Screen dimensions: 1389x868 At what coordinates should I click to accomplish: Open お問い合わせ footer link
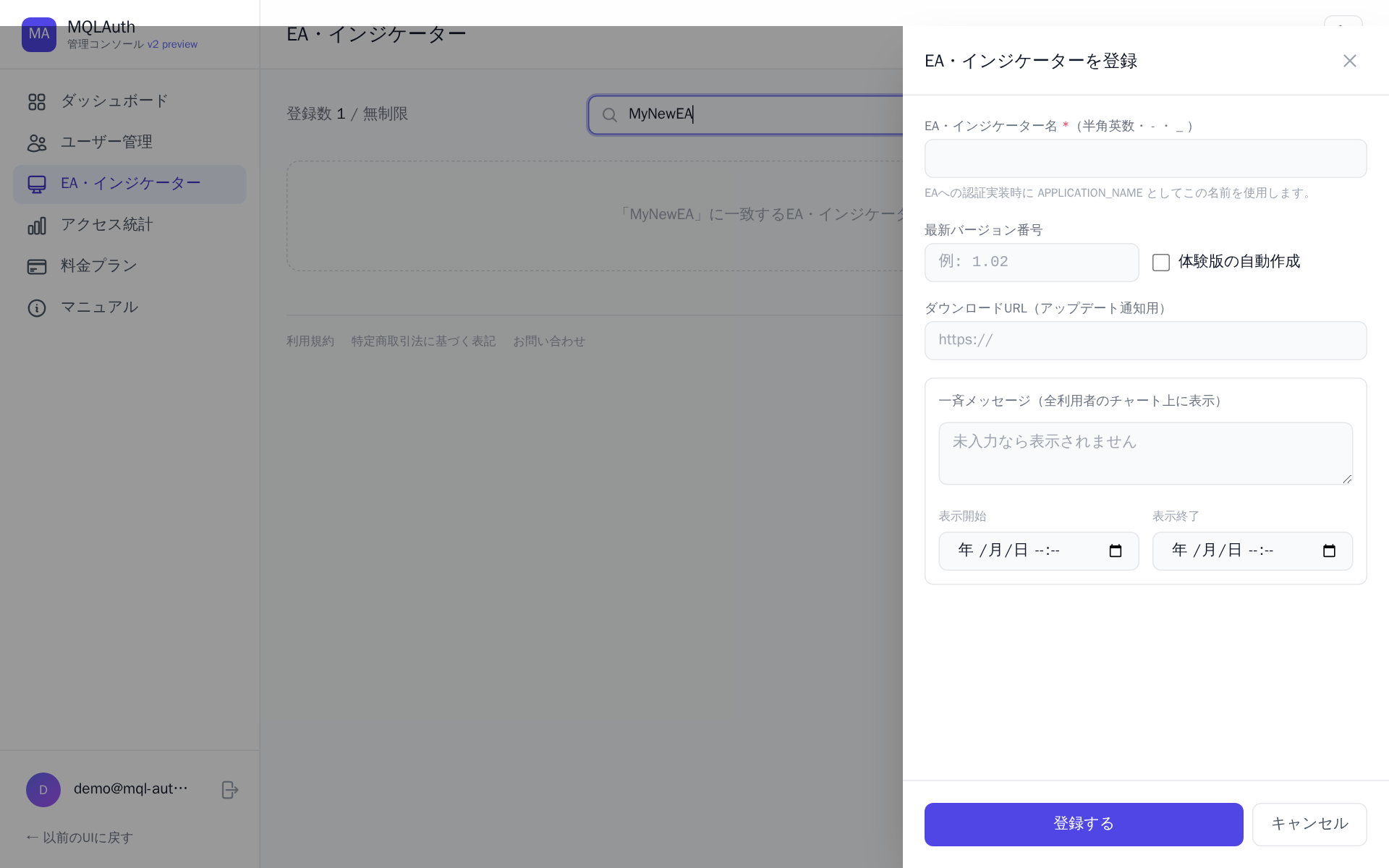click(x=549, y=341)
